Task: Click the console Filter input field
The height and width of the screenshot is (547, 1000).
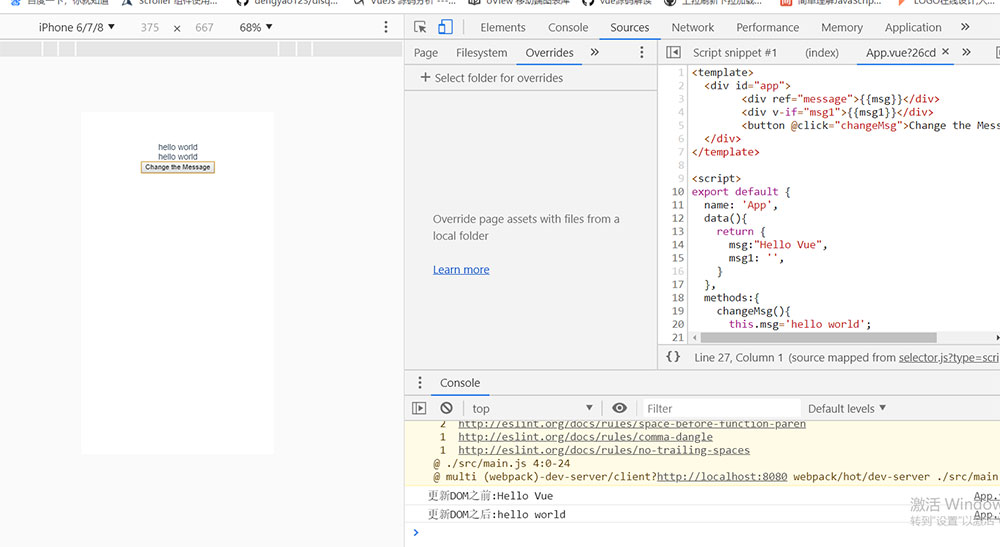Action: click(x=721, y=408)
